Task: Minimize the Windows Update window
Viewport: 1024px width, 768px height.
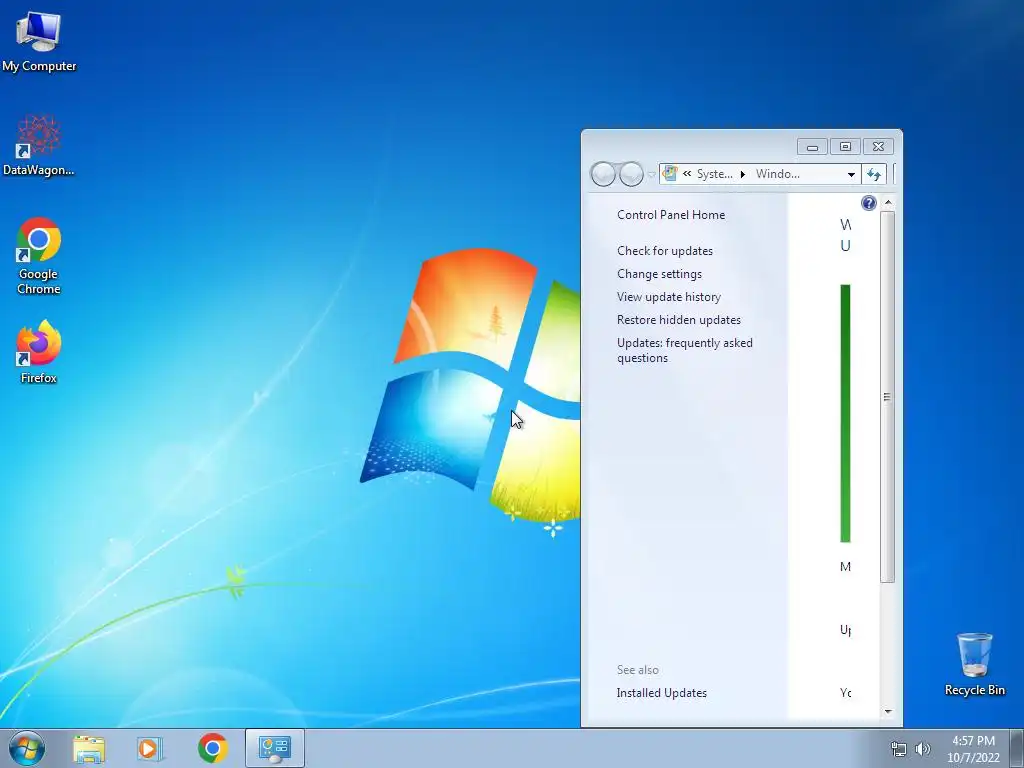Action: [812, 147]
